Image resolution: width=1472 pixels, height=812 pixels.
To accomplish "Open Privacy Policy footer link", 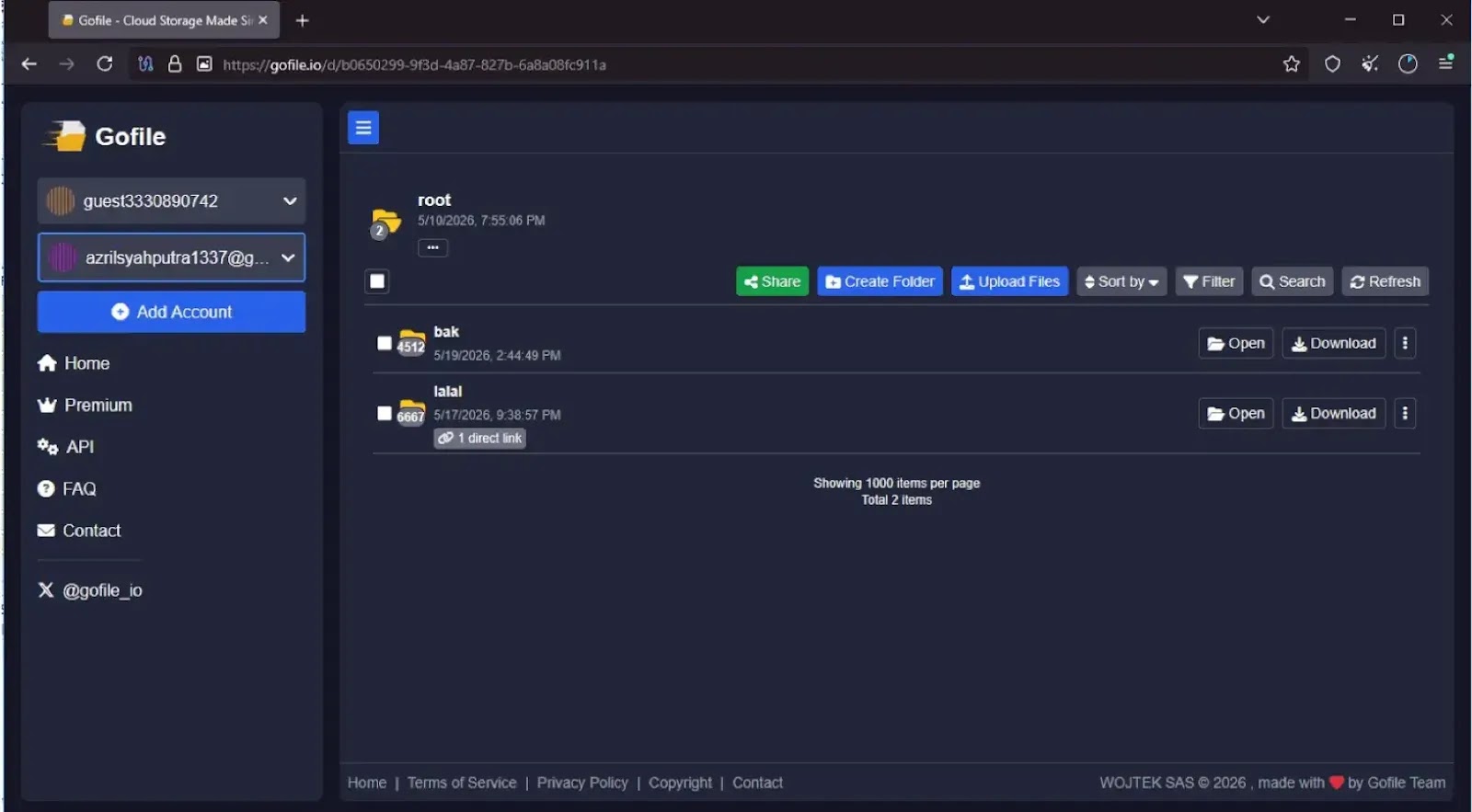I will [582, 783].
